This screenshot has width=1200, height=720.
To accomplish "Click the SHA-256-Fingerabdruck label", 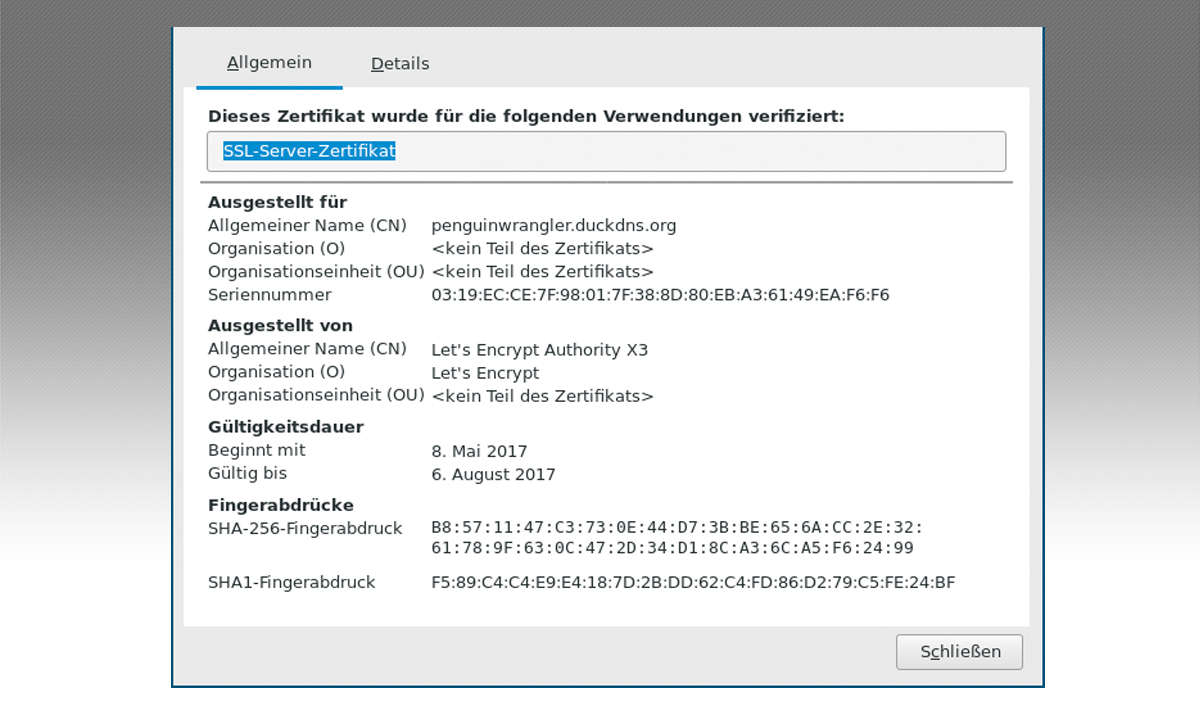I will pyautogui.click(x=305, y=528).
